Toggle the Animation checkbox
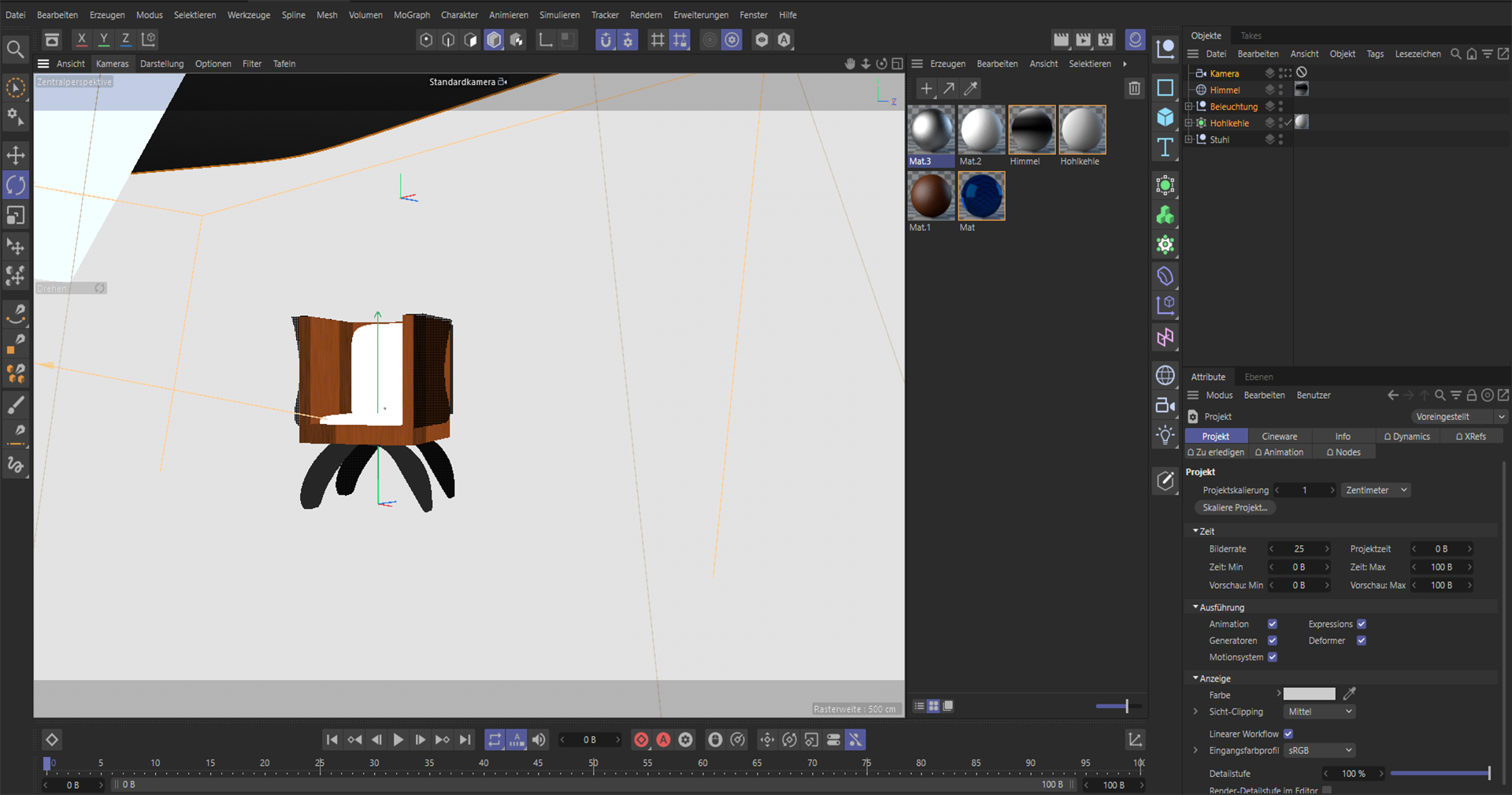The height and width of the screenshot is (795, 1512). (x=1272, y=624)
